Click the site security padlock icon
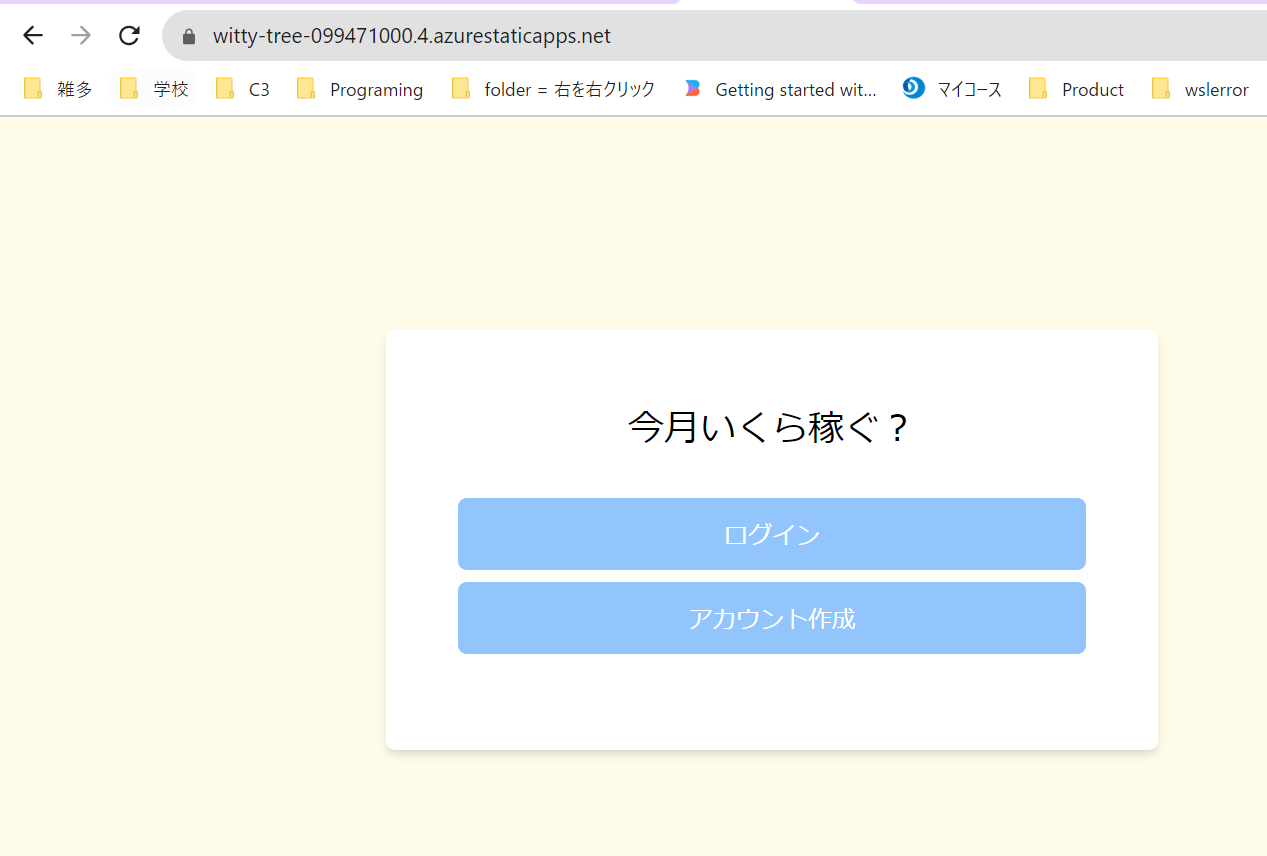Screen dimensions: 1267x856 coord(188,35)
